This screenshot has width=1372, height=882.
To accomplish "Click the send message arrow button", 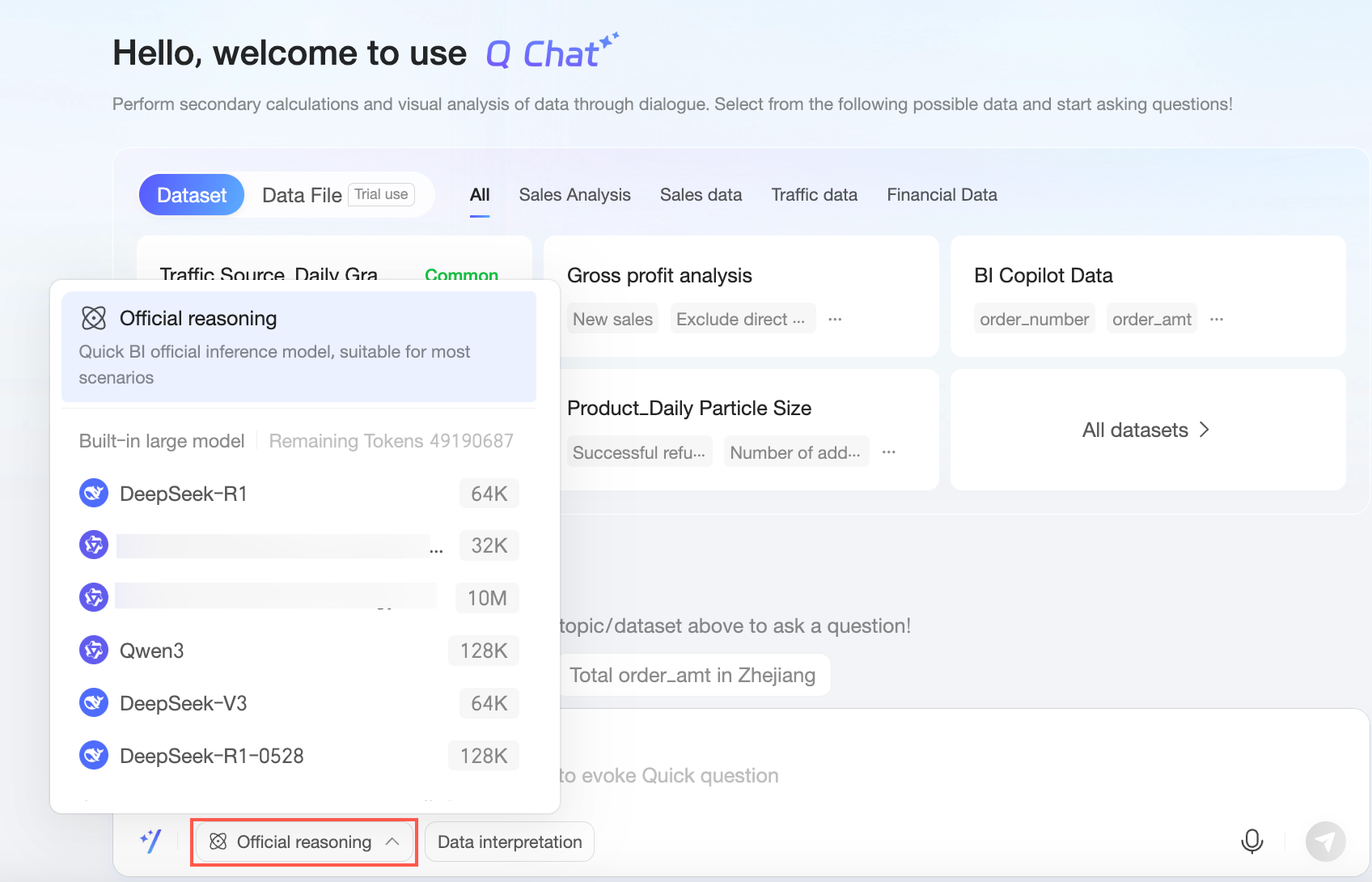I will tap(1325, 842).
